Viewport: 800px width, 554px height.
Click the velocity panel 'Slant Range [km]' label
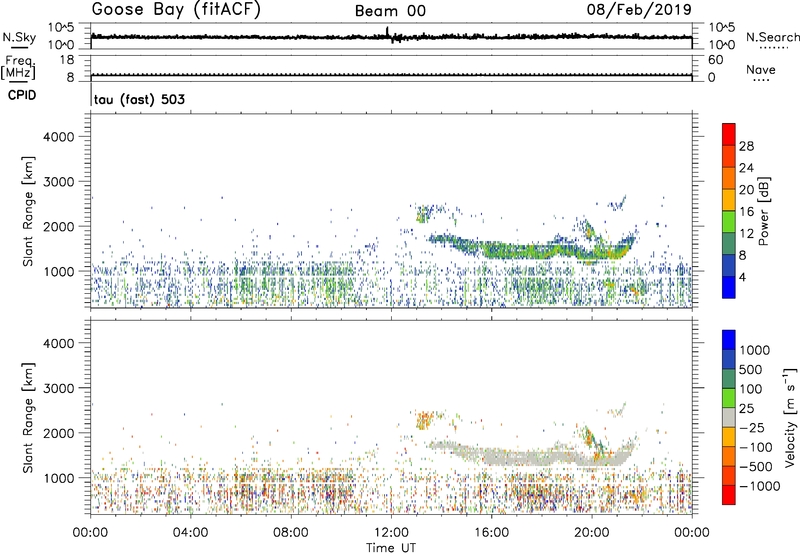(x=28, y=418)
